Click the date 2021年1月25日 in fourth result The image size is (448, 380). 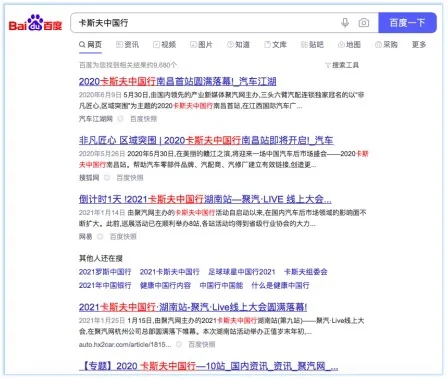click(102, 321)
